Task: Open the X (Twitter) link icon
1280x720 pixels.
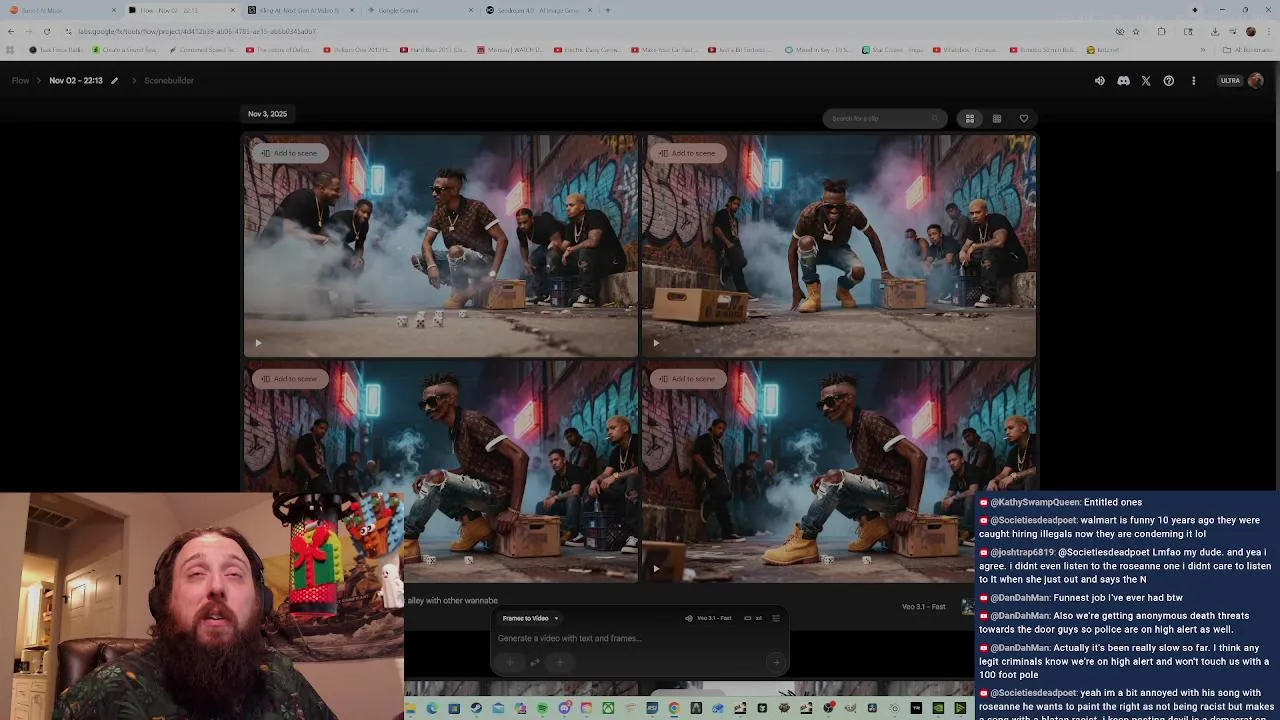Action: coord(1146,81)
